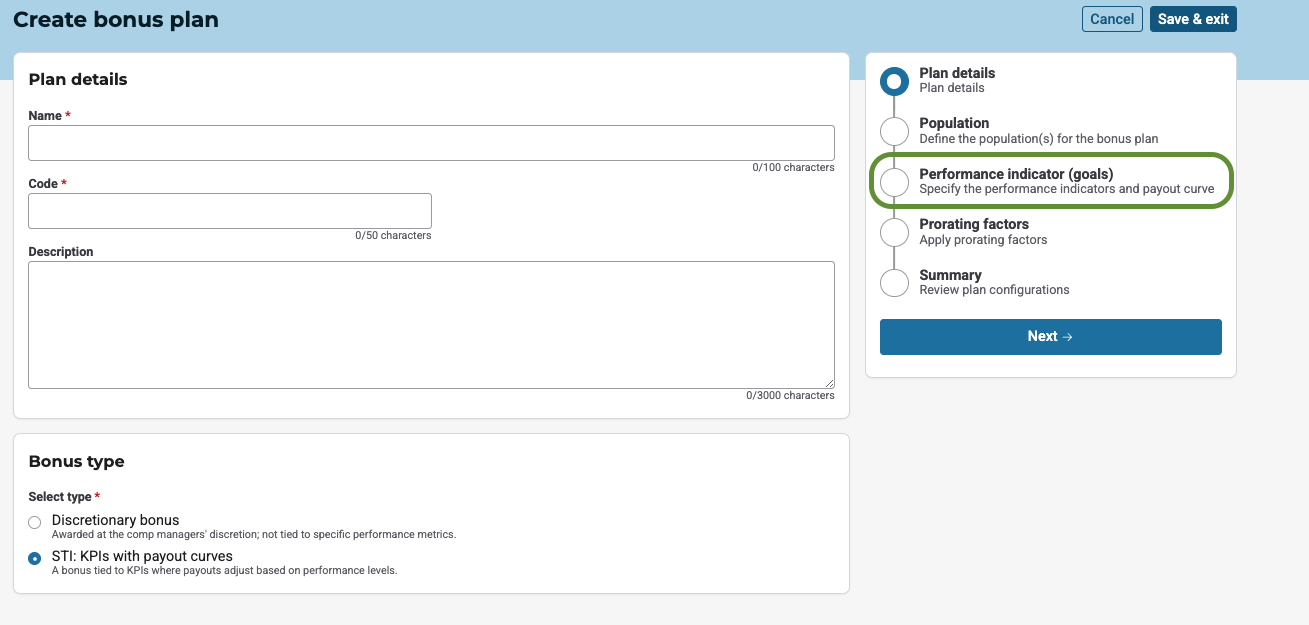The image size is (1309, 625).
Task: Click into the Code input field
Action: pos(230,211)
